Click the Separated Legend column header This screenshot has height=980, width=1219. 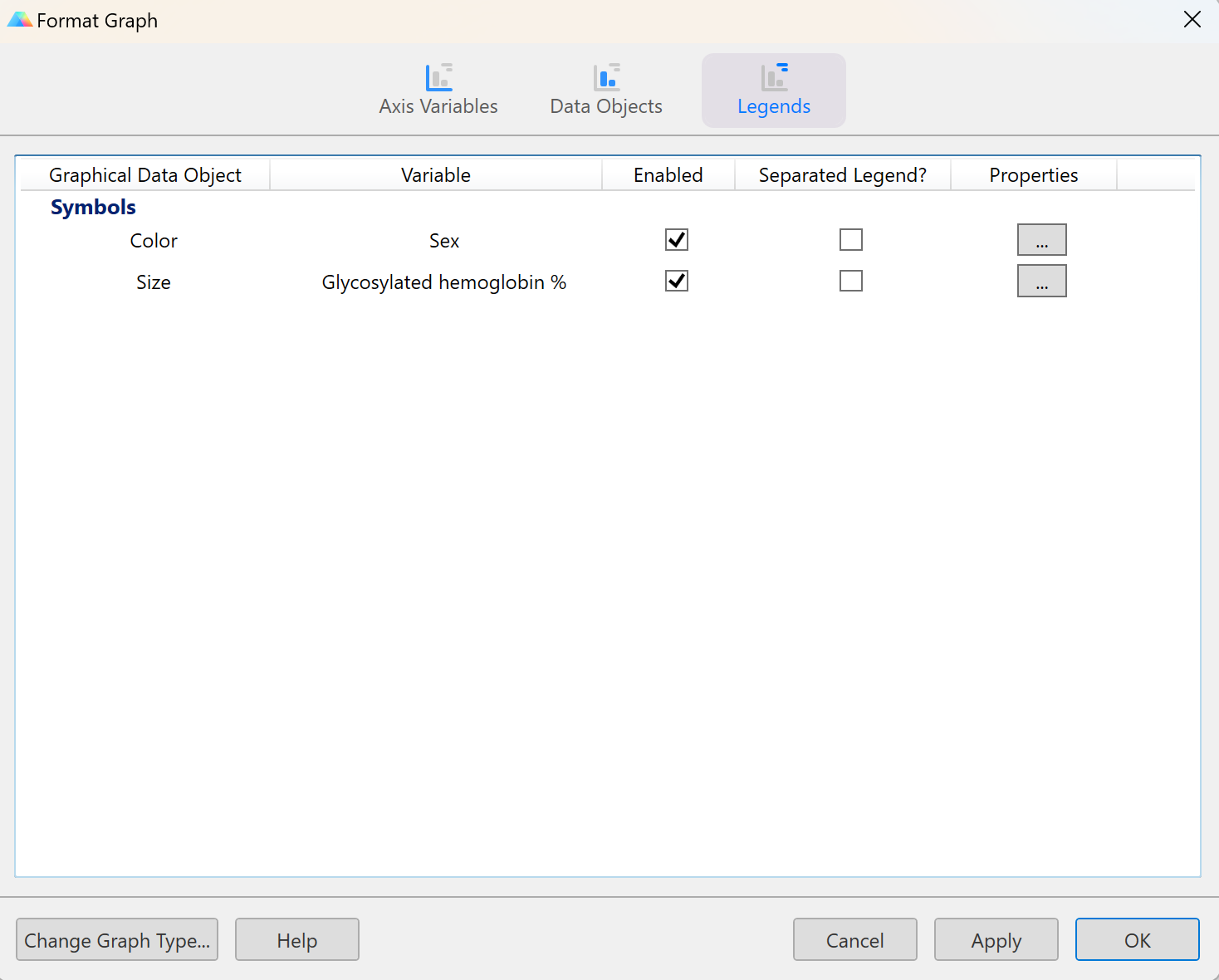pyautogui.click(x=842, y=174)
